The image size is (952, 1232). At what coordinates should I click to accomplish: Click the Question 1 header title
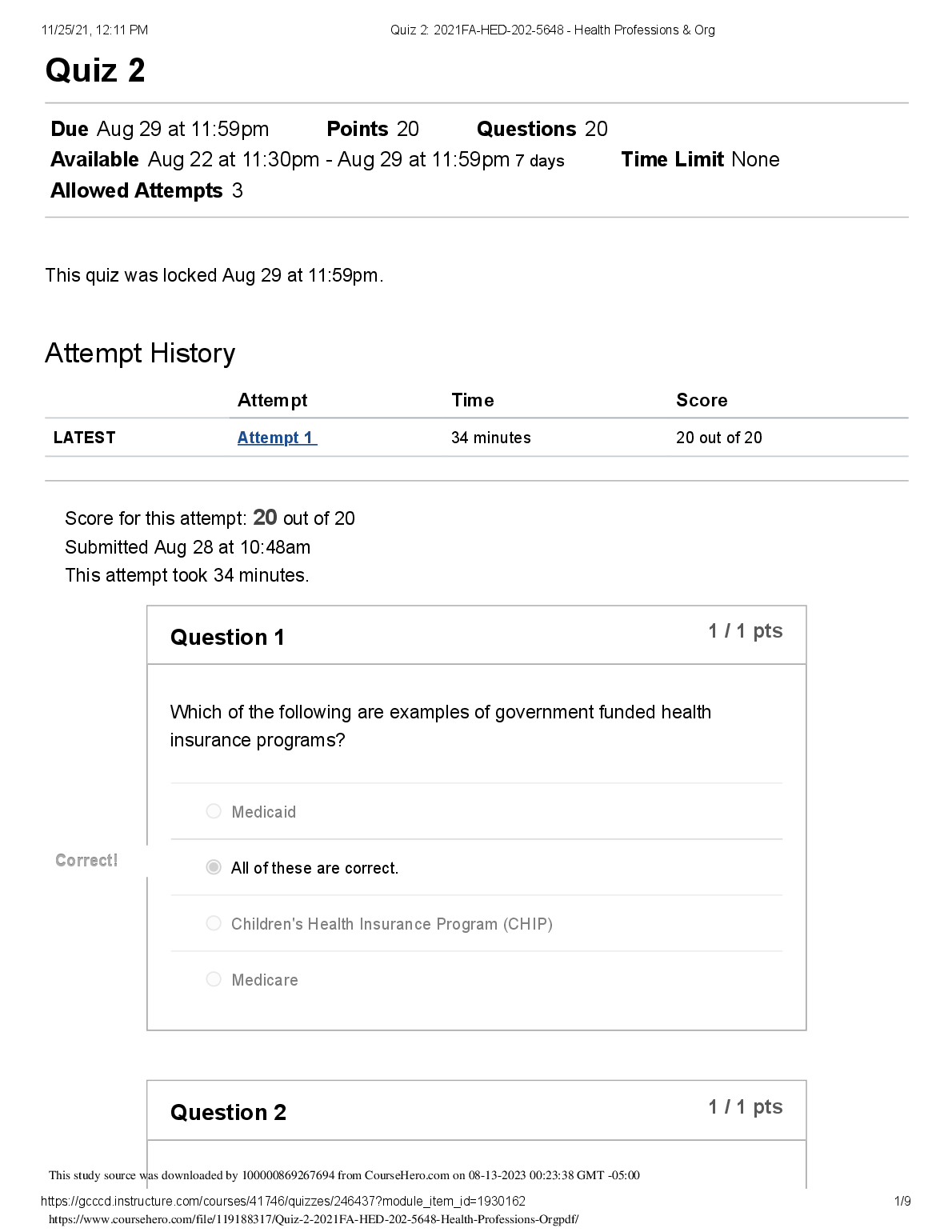pos(227,637)
